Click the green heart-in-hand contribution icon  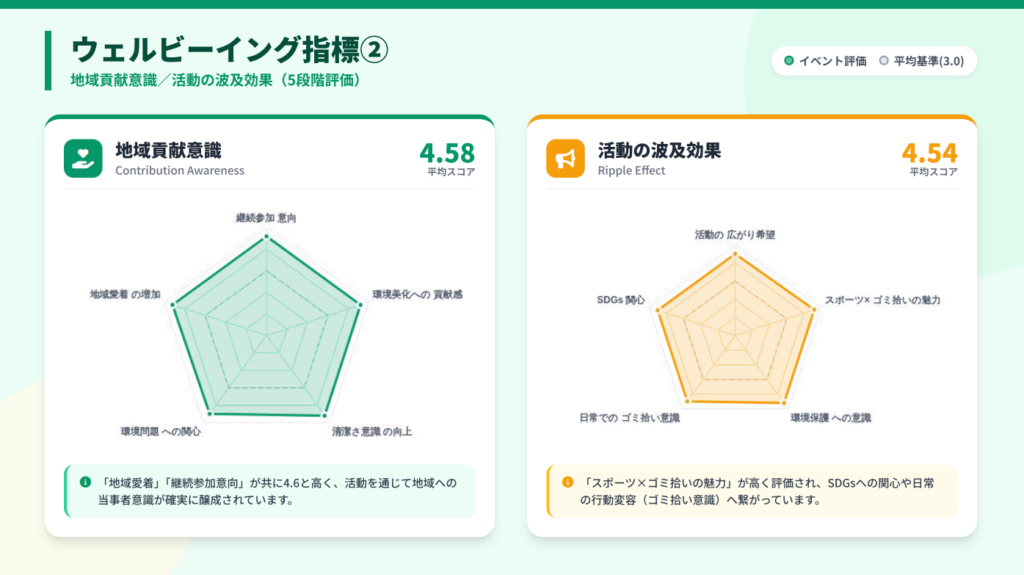[x=83, y=158]
